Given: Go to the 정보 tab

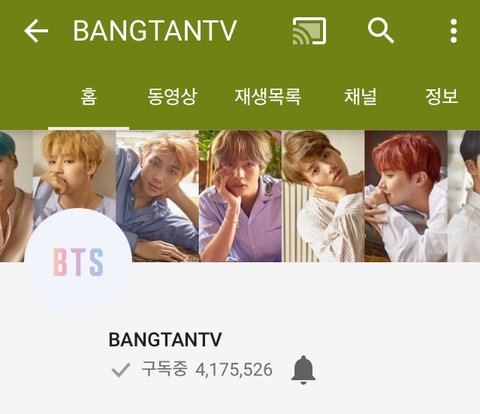Looking at the screenshot, I should [x=442, y=97].
